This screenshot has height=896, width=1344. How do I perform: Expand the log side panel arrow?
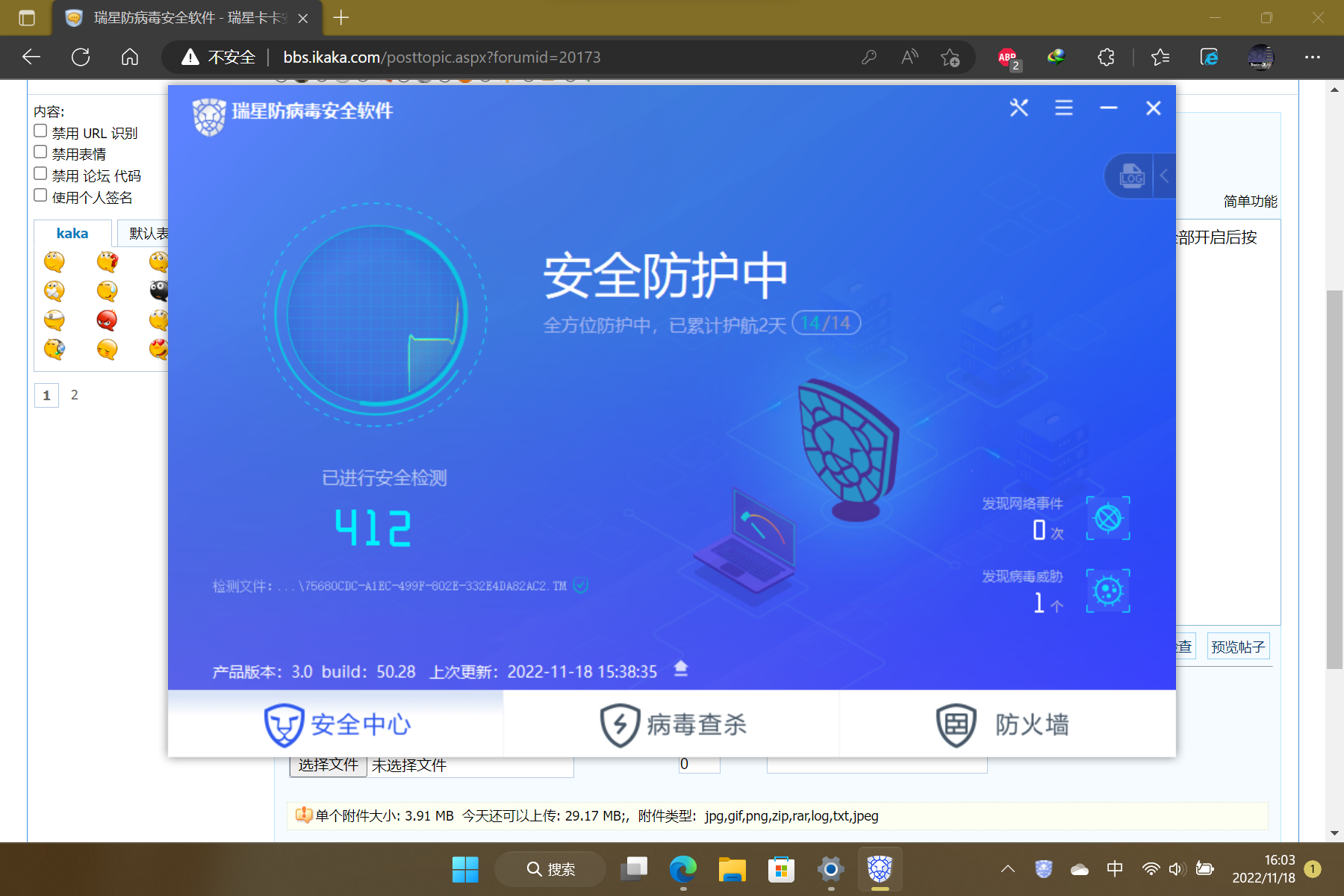1164,176
